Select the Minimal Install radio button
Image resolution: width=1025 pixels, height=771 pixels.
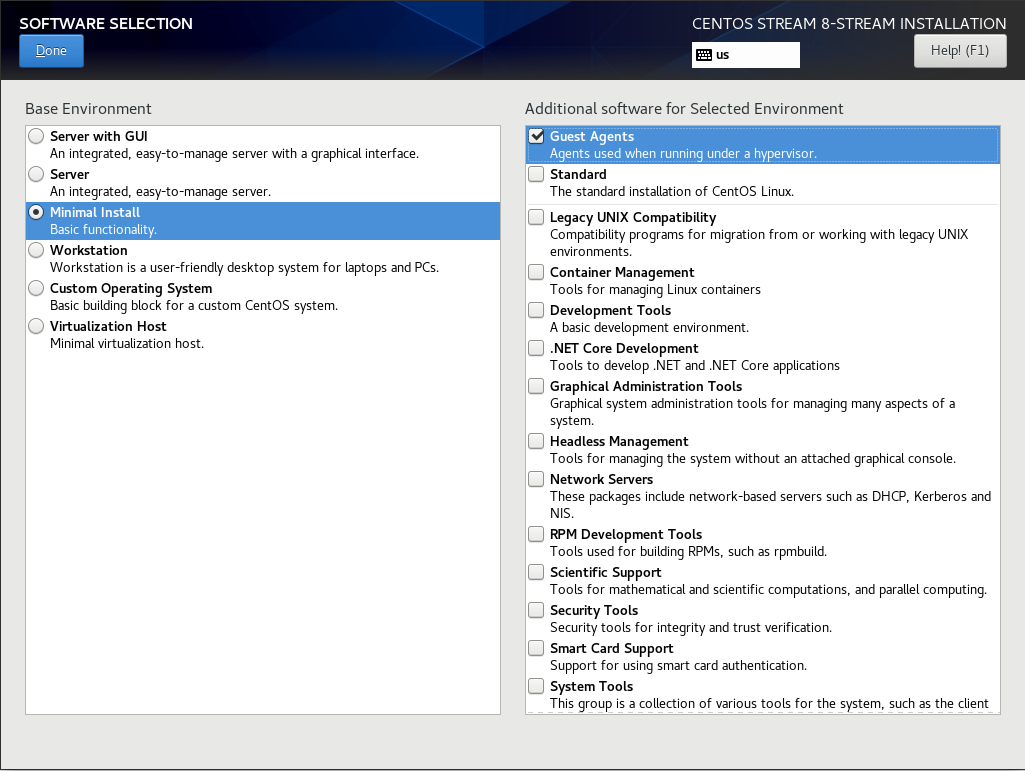[x=36, y=212]
